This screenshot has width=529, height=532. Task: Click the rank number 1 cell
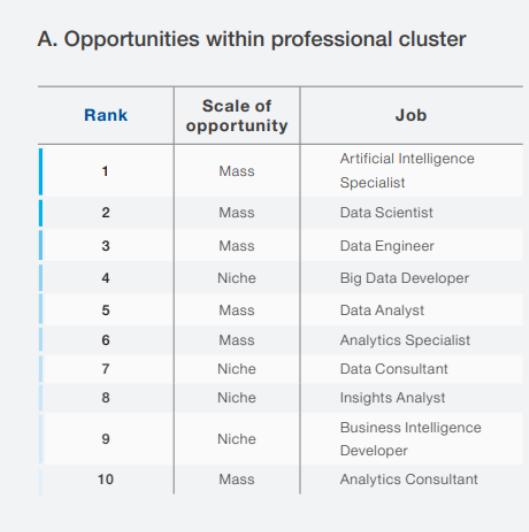pyautogui.click(x=106, y=171)
